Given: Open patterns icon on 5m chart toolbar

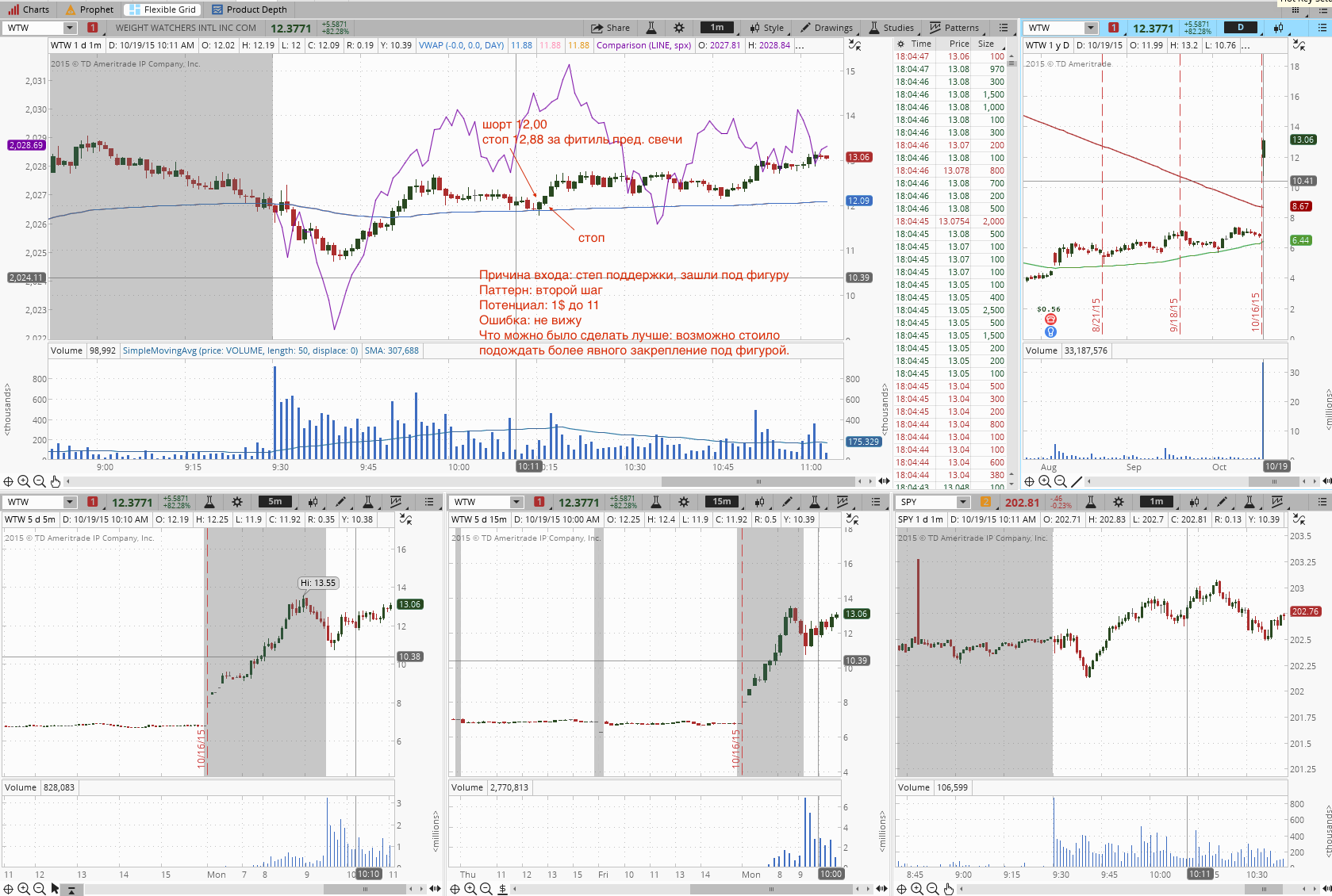Looking at the screenshot, I should coord(395,502).
